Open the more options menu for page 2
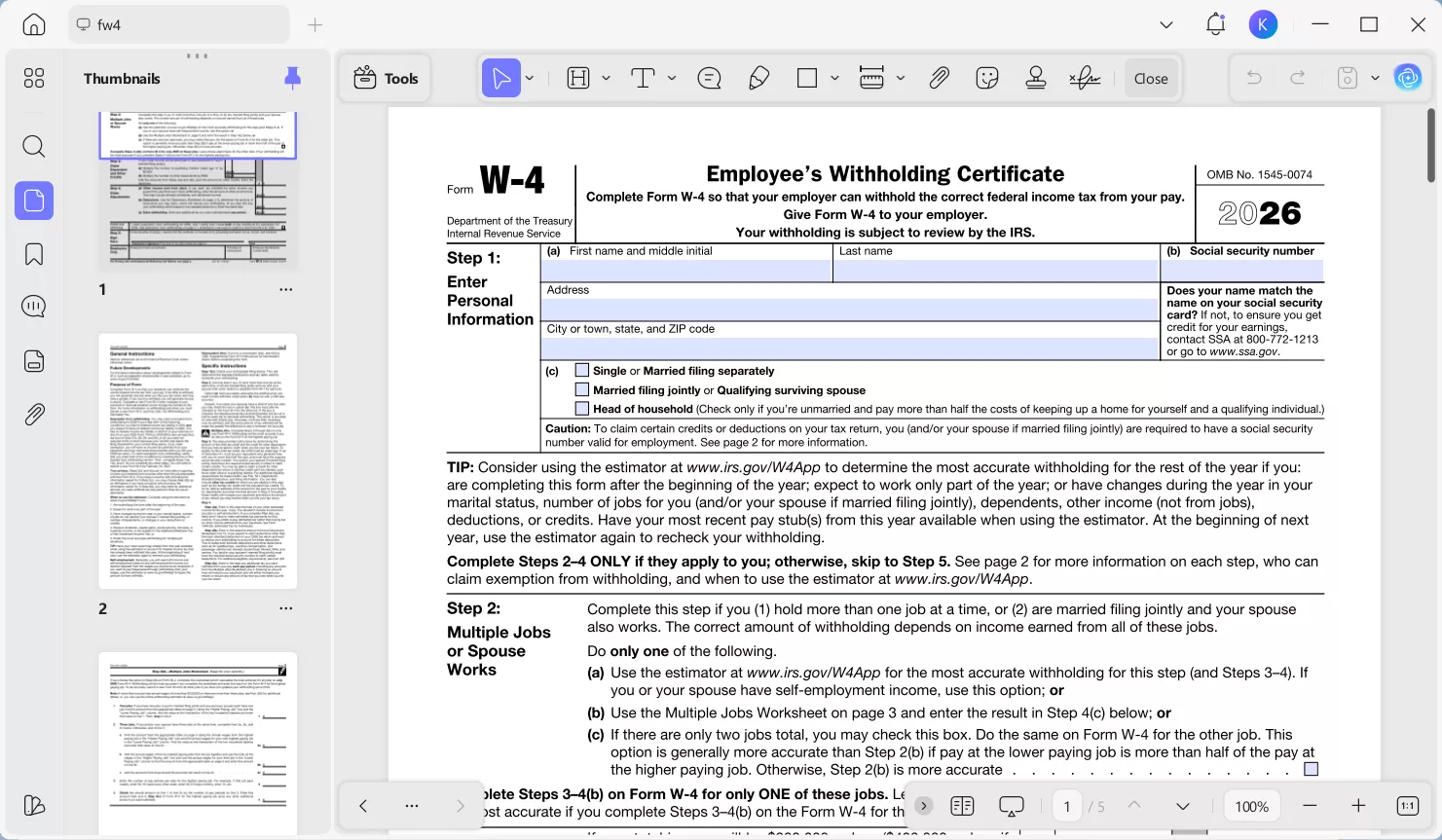The image size is (1442, 840). coord(285,608)
